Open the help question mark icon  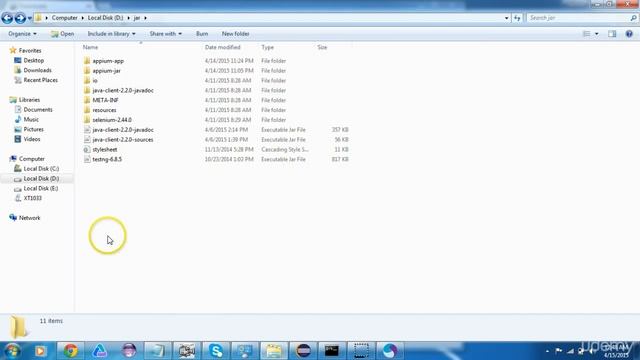tap(629, 34)
